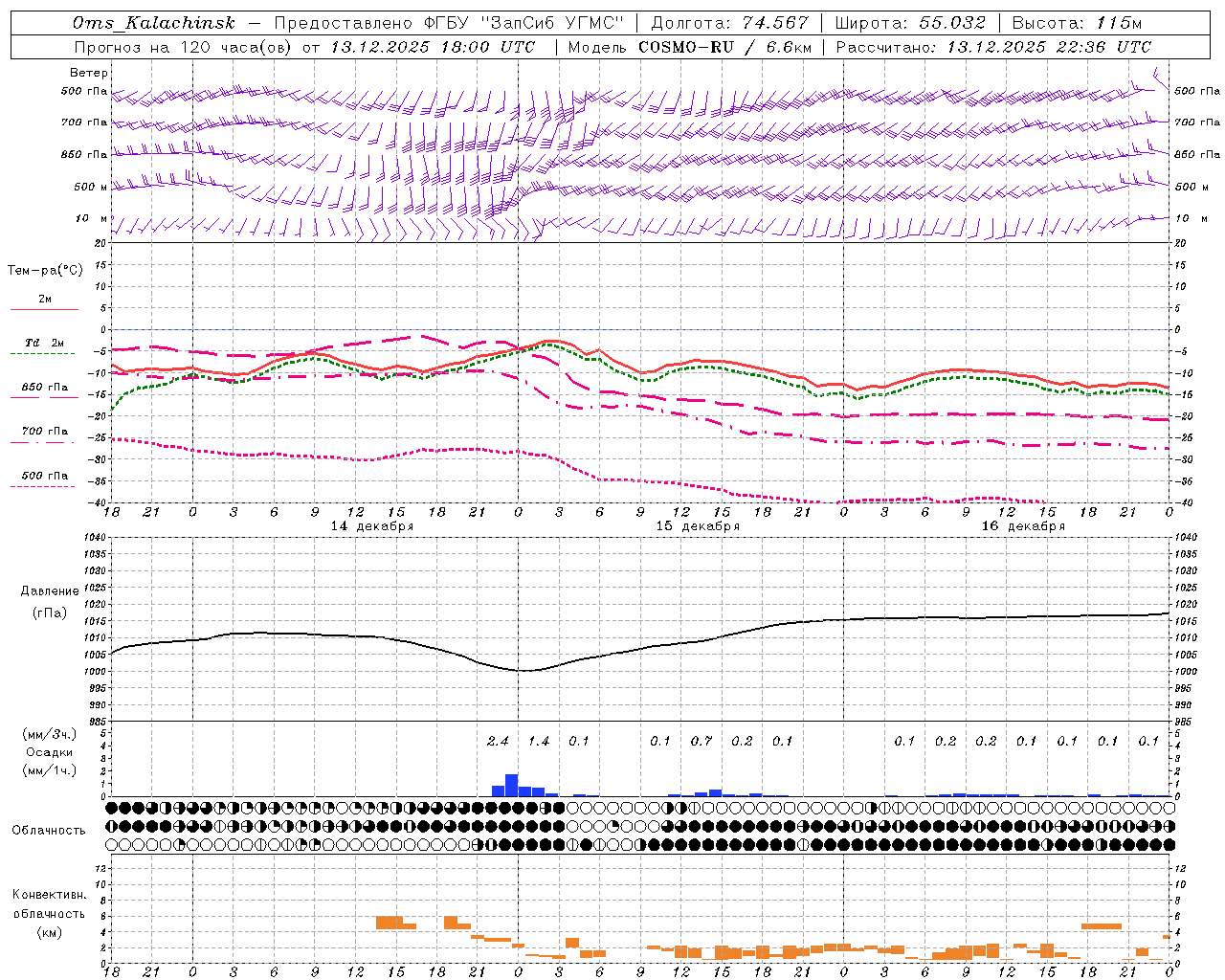Click the longitude value Долгота: 74.567

[730, 23]
